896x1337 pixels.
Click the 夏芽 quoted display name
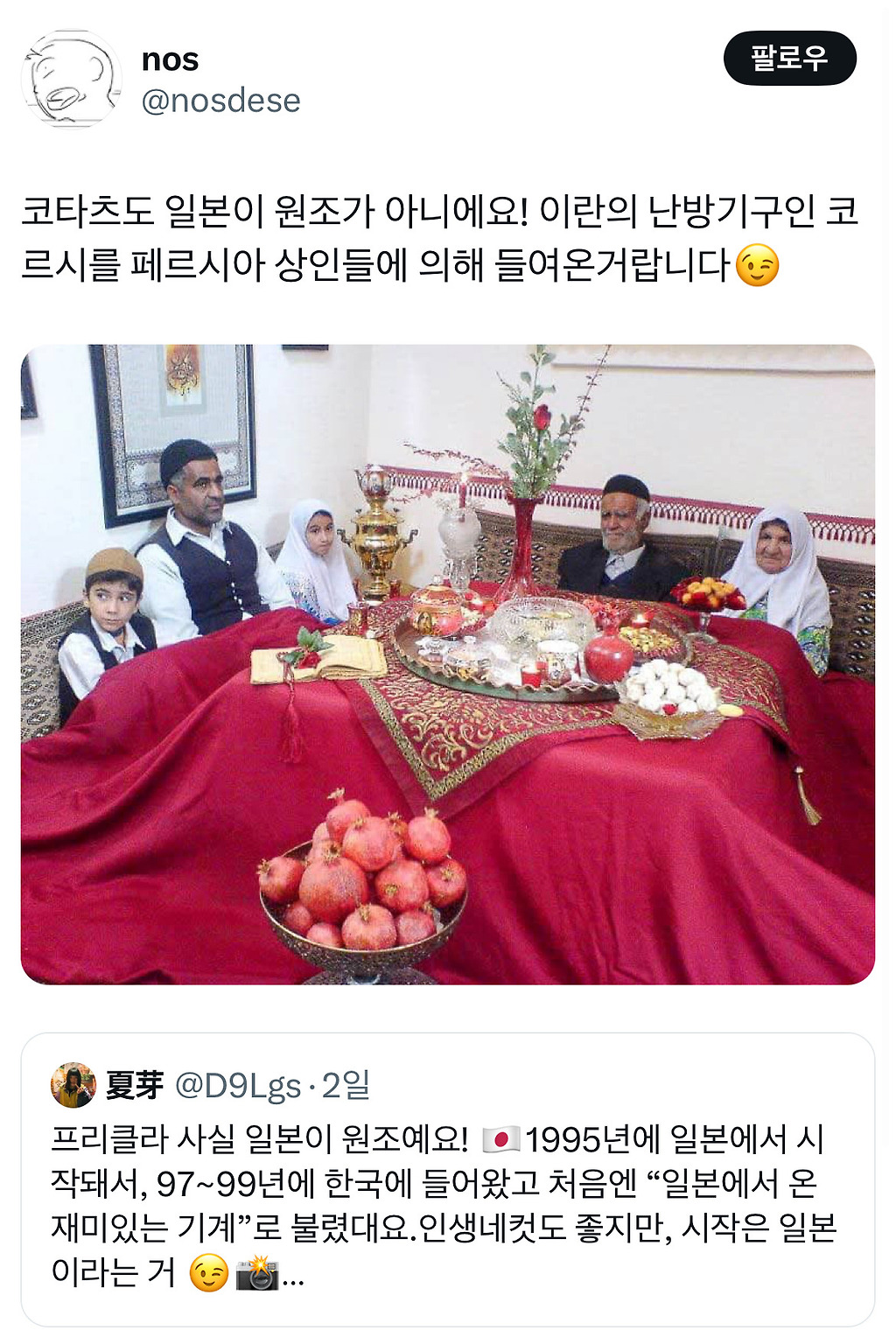(x=134, y=1085)
